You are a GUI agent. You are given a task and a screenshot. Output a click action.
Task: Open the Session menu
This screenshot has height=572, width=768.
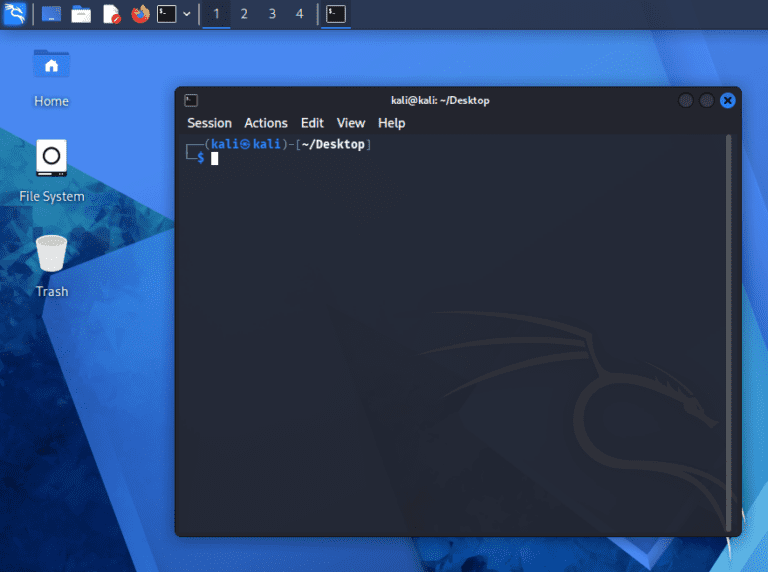click(x=209, y=123)
